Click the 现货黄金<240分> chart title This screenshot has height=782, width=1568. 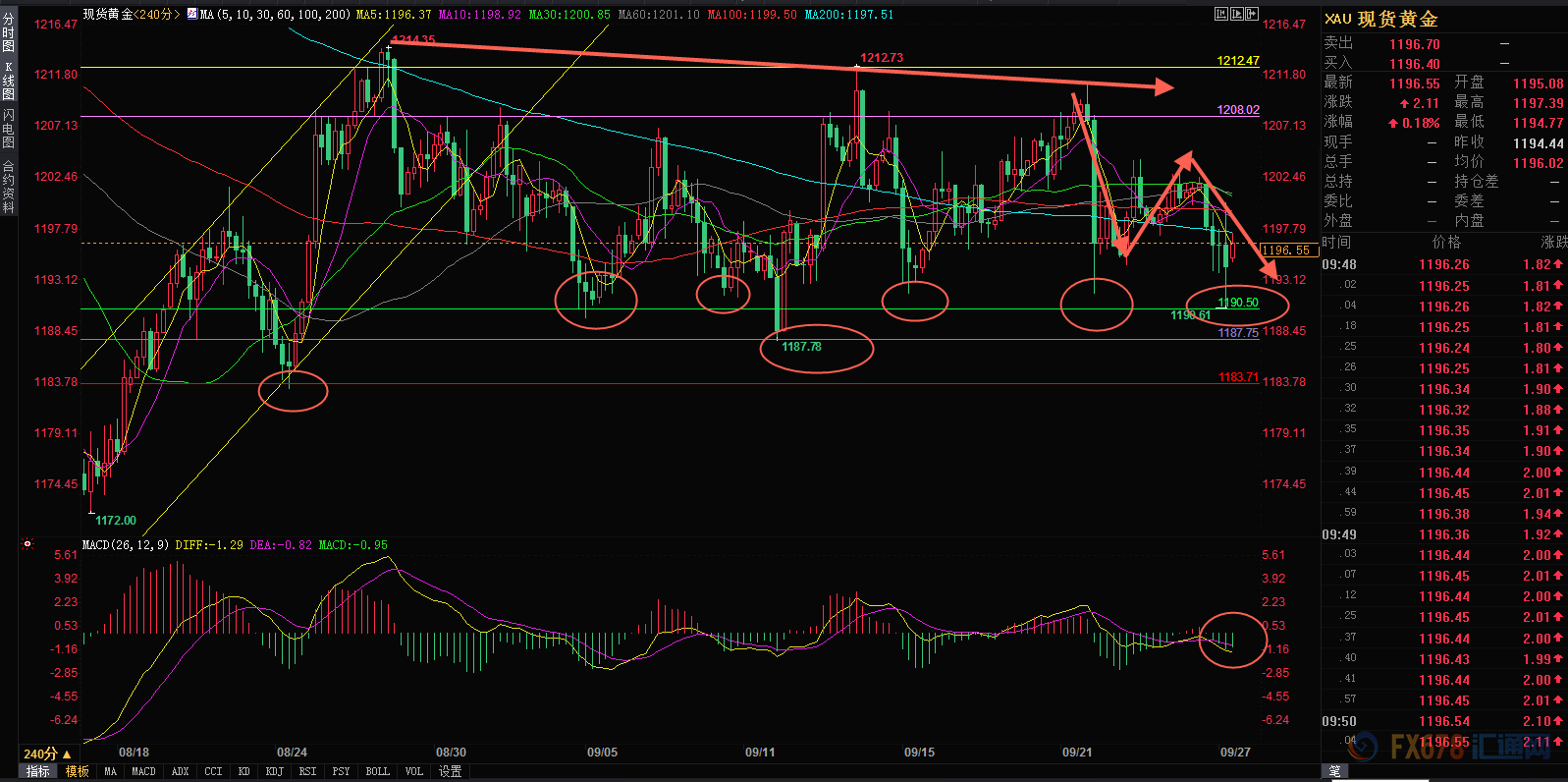pos(133,14)
